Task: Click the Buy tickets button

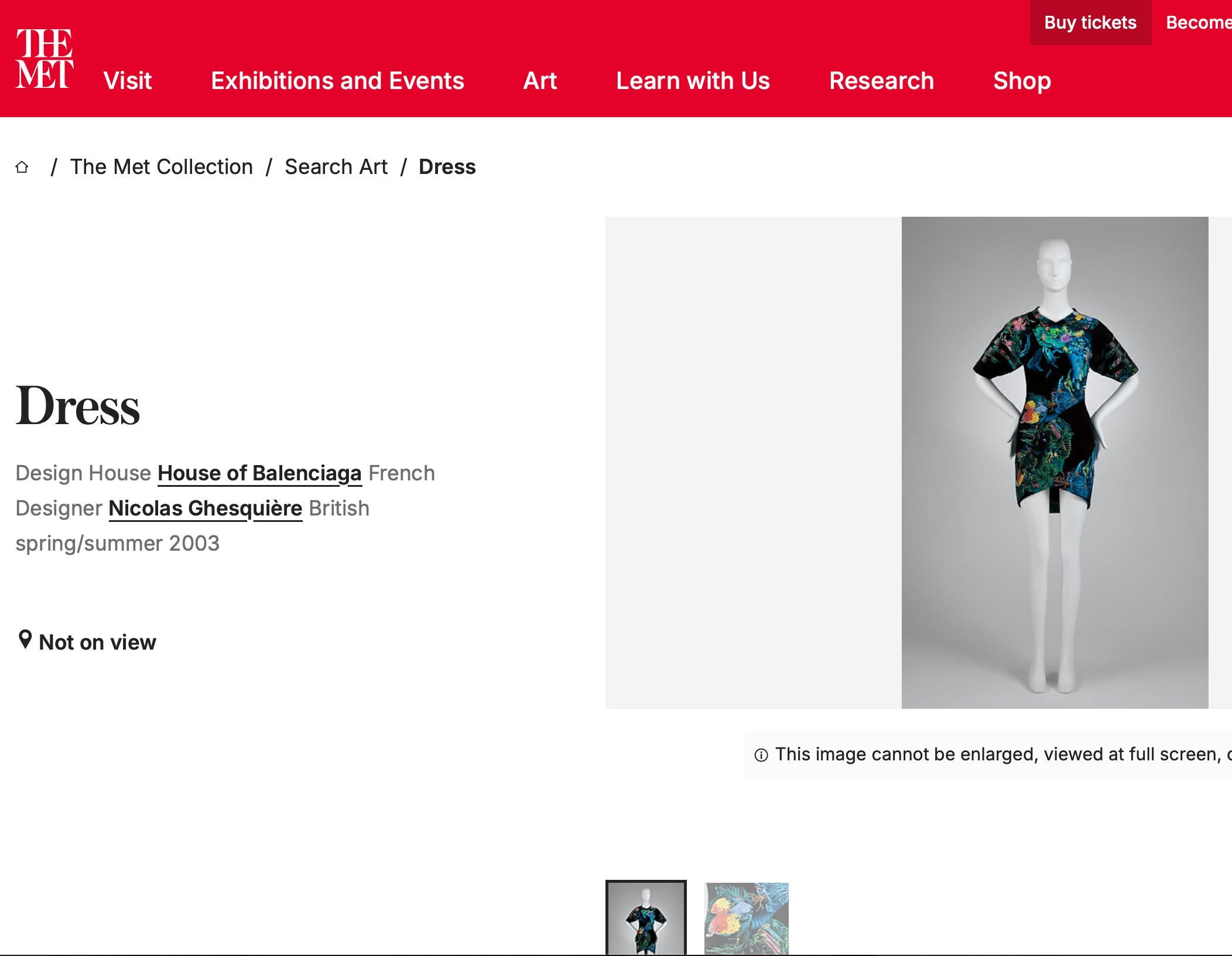Action: point(1090,23)
